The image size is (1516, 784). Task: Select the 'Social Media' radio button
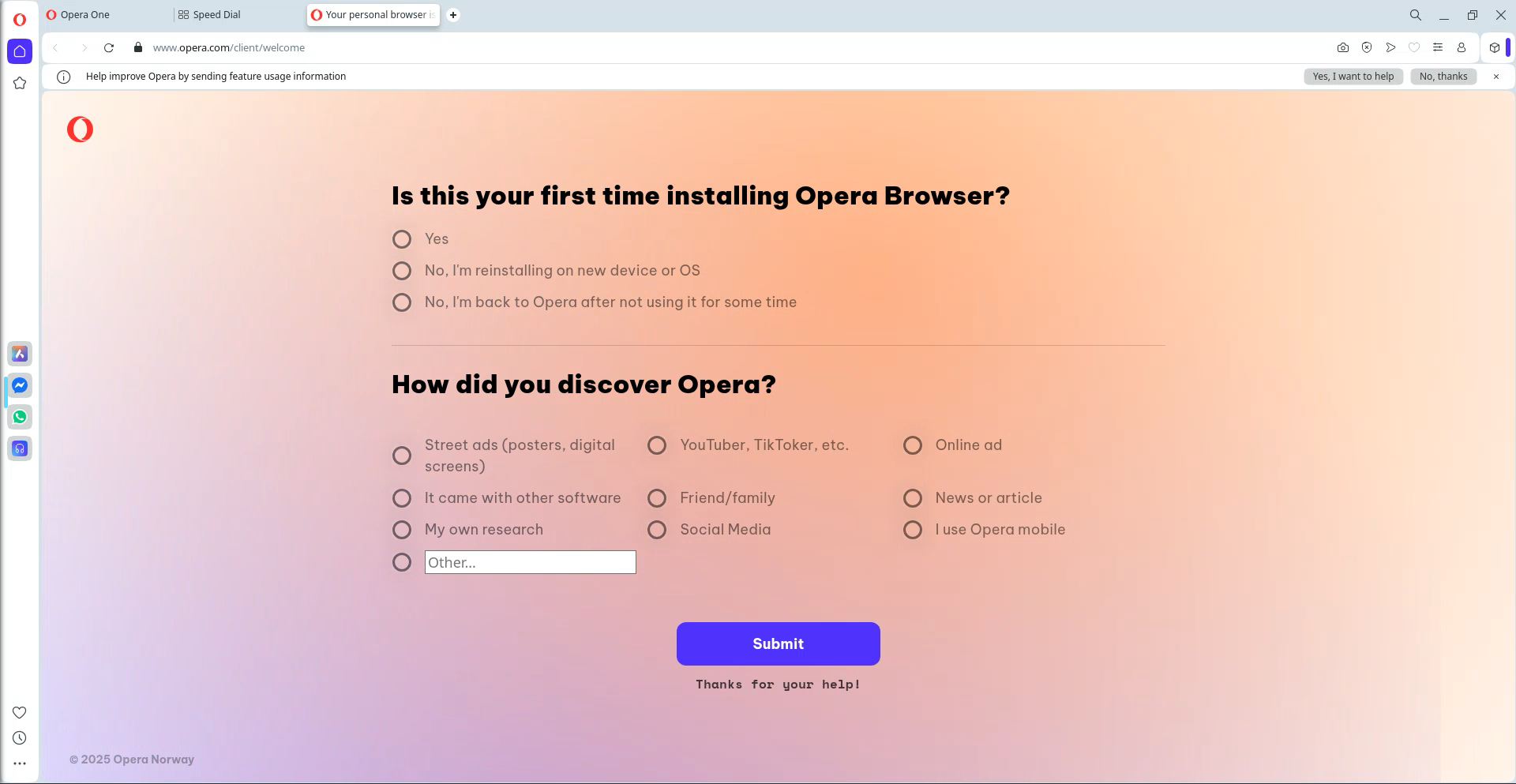tap(657, 530)
